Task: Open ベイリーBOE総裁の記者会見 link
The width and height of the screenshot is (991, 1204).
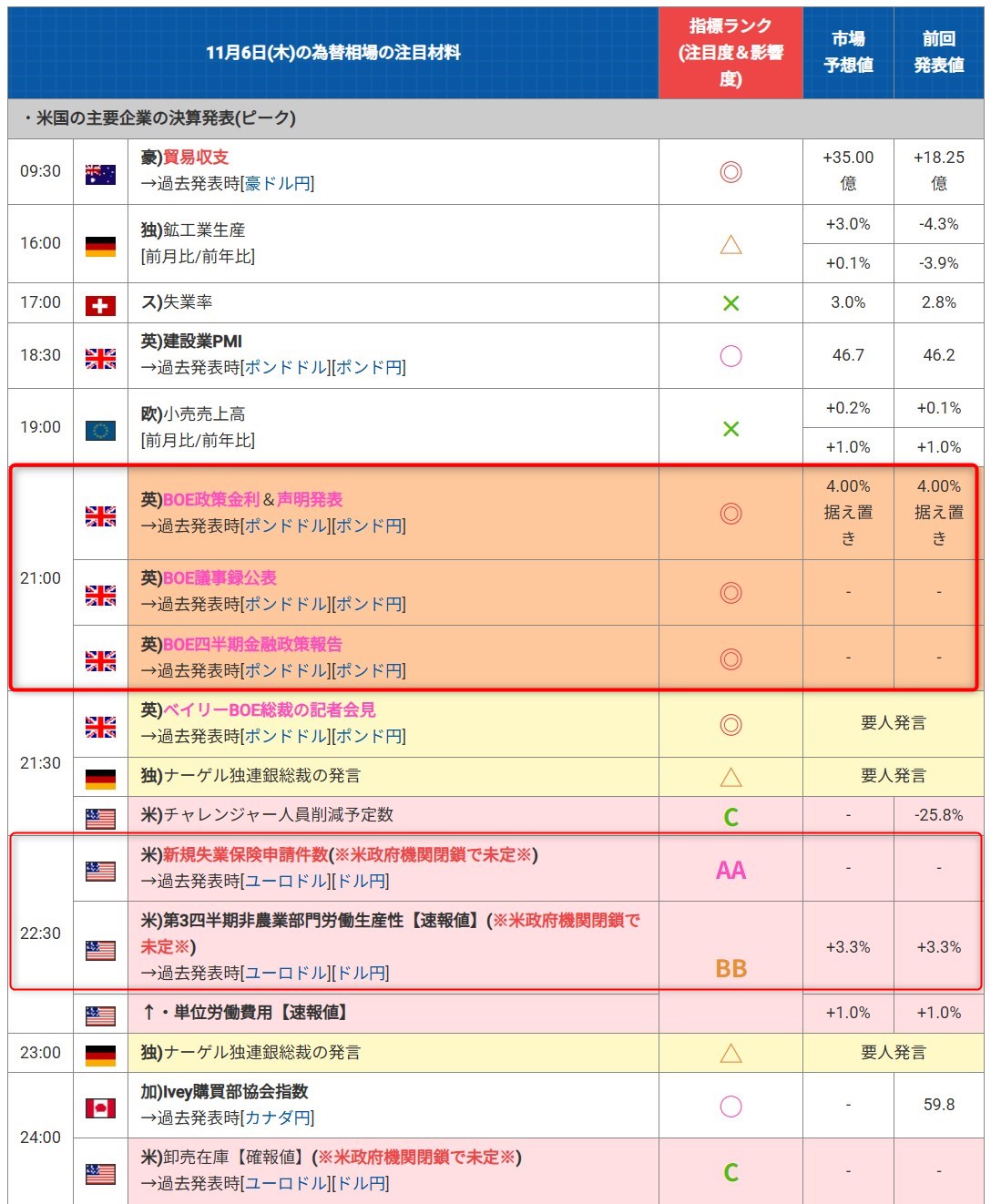Action: click(x=269, y=710)
